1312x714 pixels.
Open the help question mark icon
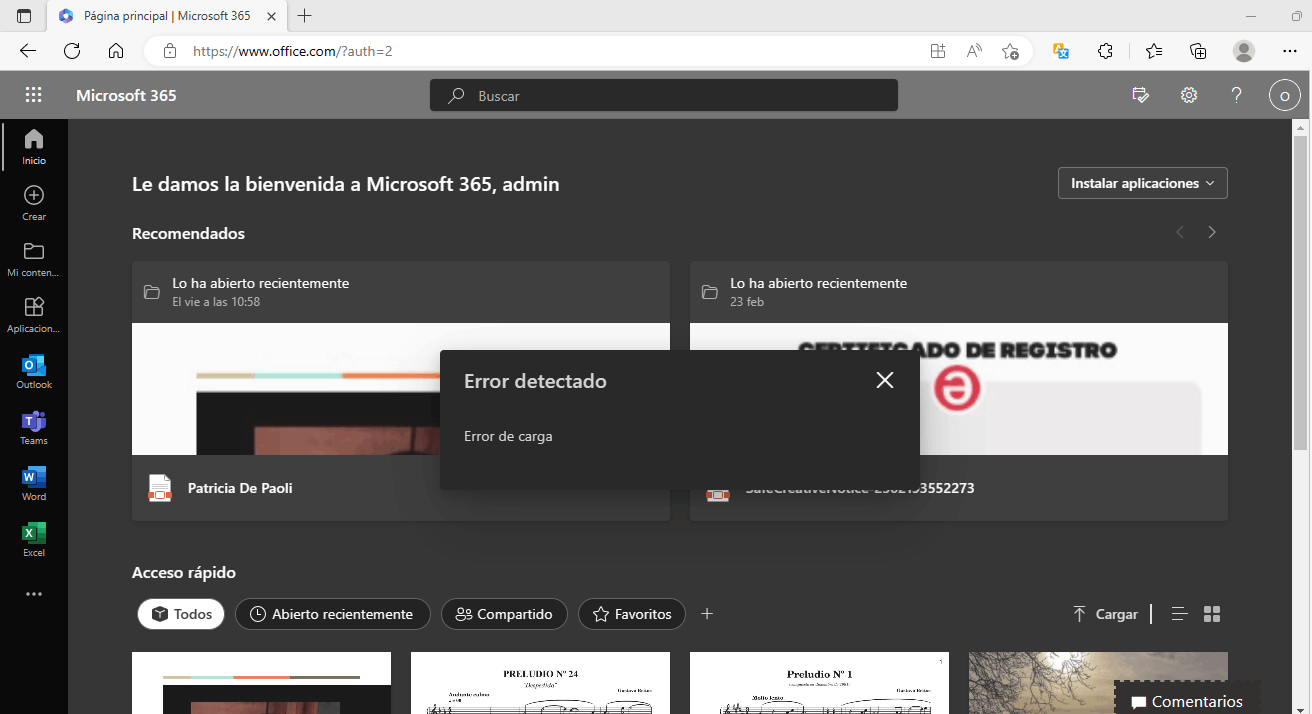(1236, 95)
